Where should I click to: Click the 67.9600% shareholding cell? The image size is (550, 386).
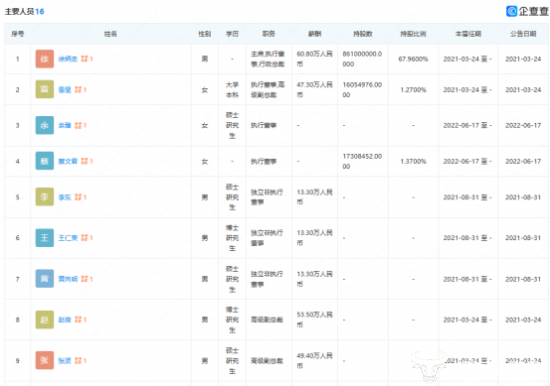click(413, 59)
